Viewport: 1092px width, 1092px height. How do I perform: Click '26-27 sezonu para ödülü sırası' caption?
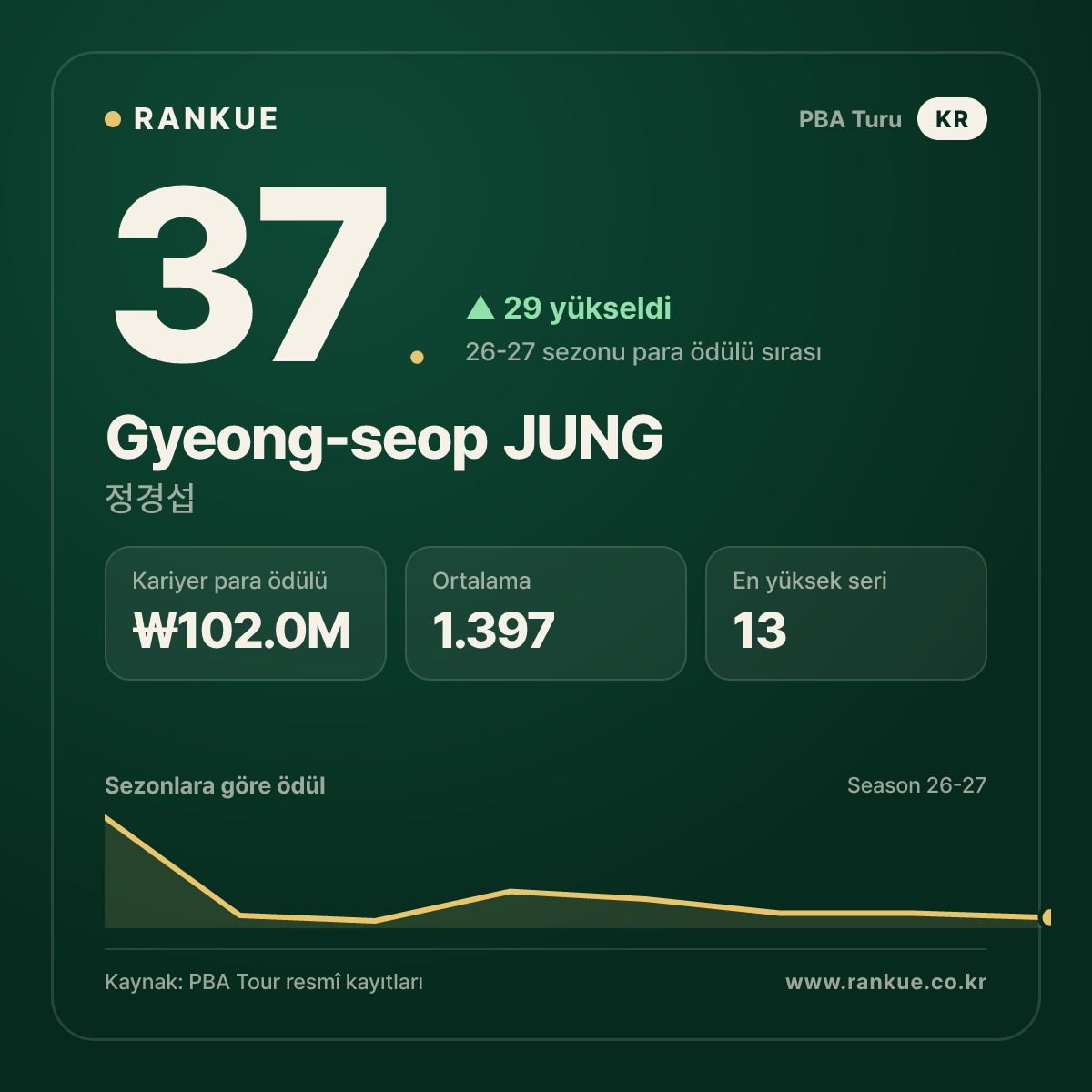point(643,352)
